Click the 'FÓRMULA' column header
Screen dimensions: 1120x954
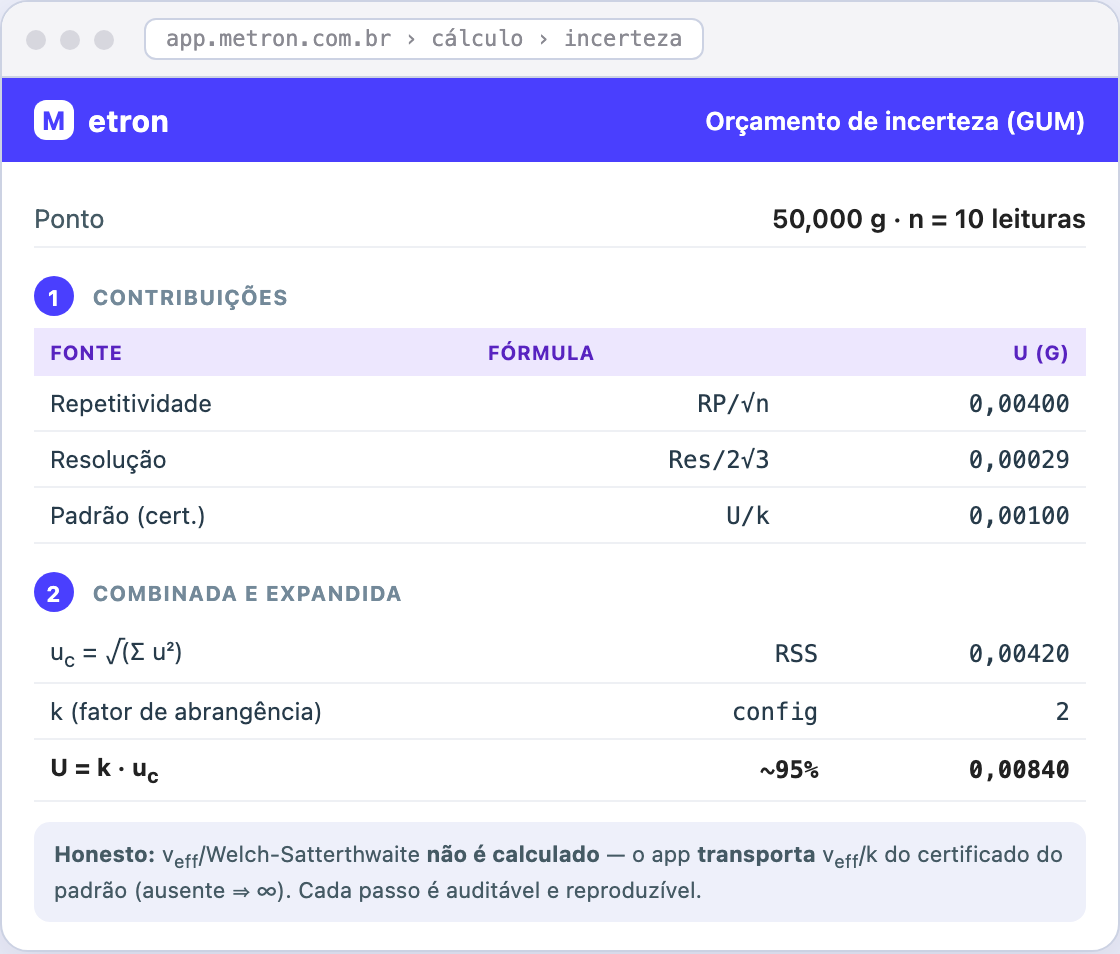coord(541,353)
